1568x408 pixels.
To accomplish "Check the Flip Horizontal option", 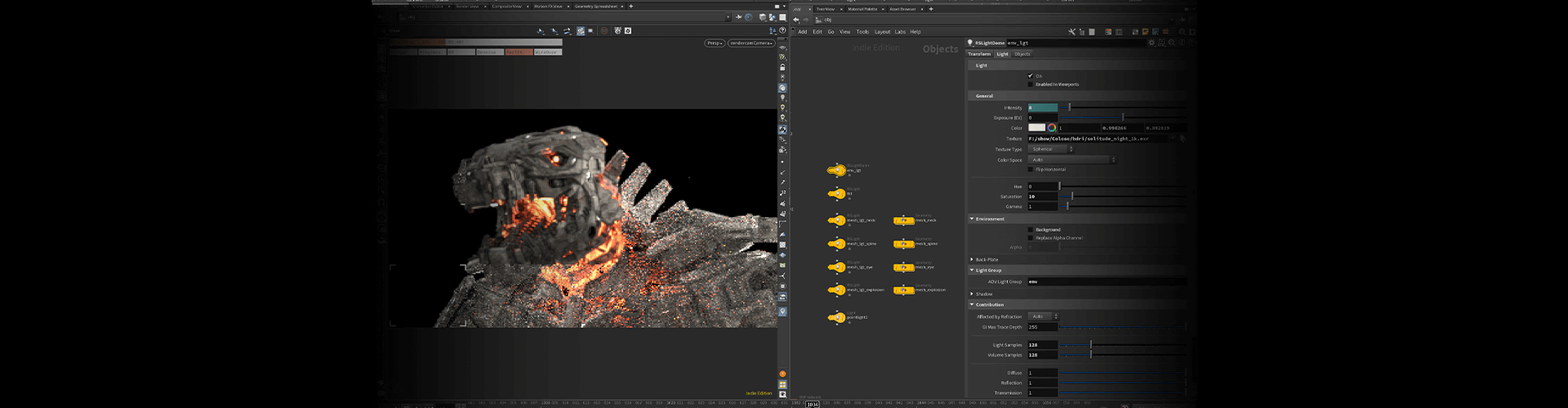I will [x=1031, y=170].
